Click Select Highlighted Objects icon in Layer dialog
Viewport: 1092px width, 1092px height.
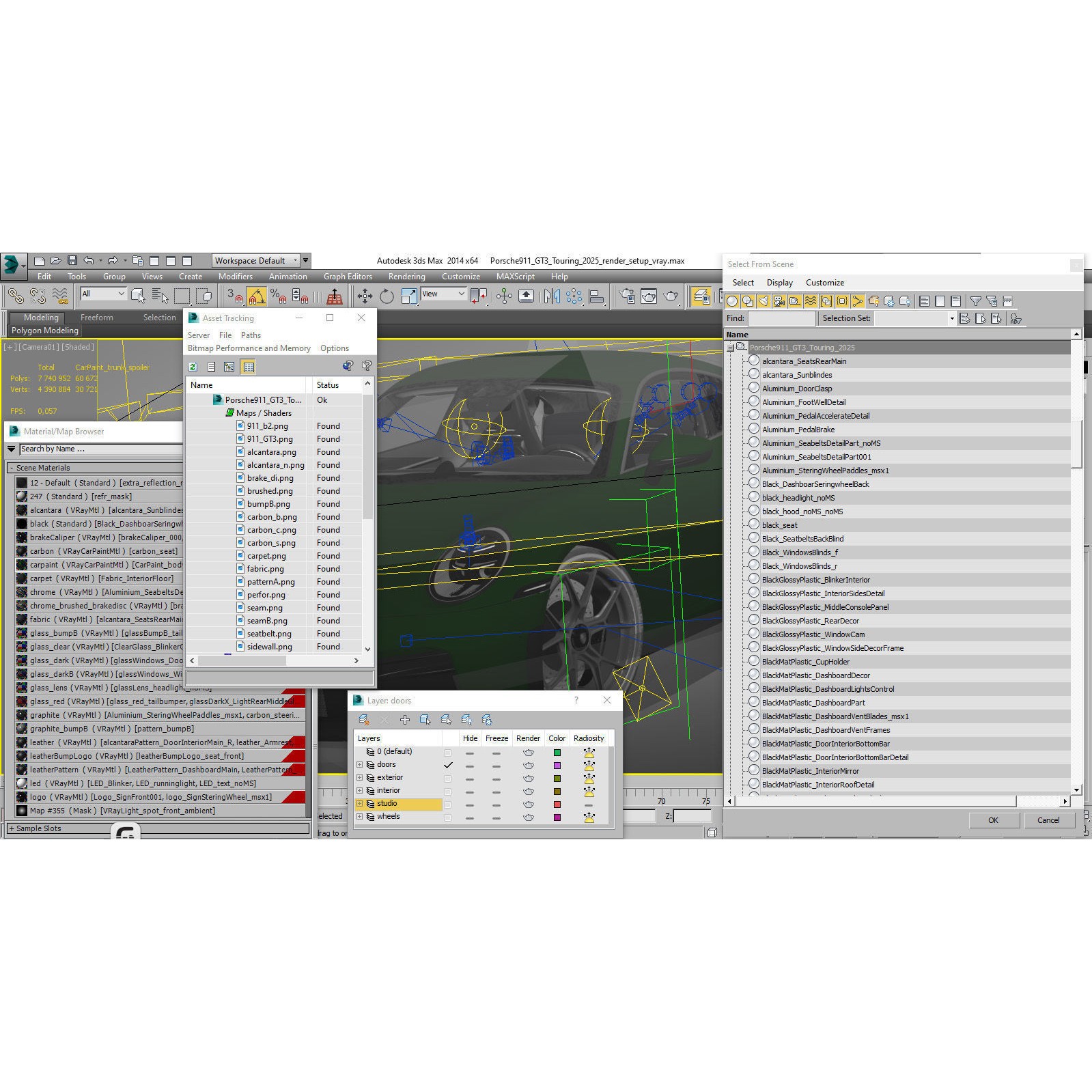[425, 719]
